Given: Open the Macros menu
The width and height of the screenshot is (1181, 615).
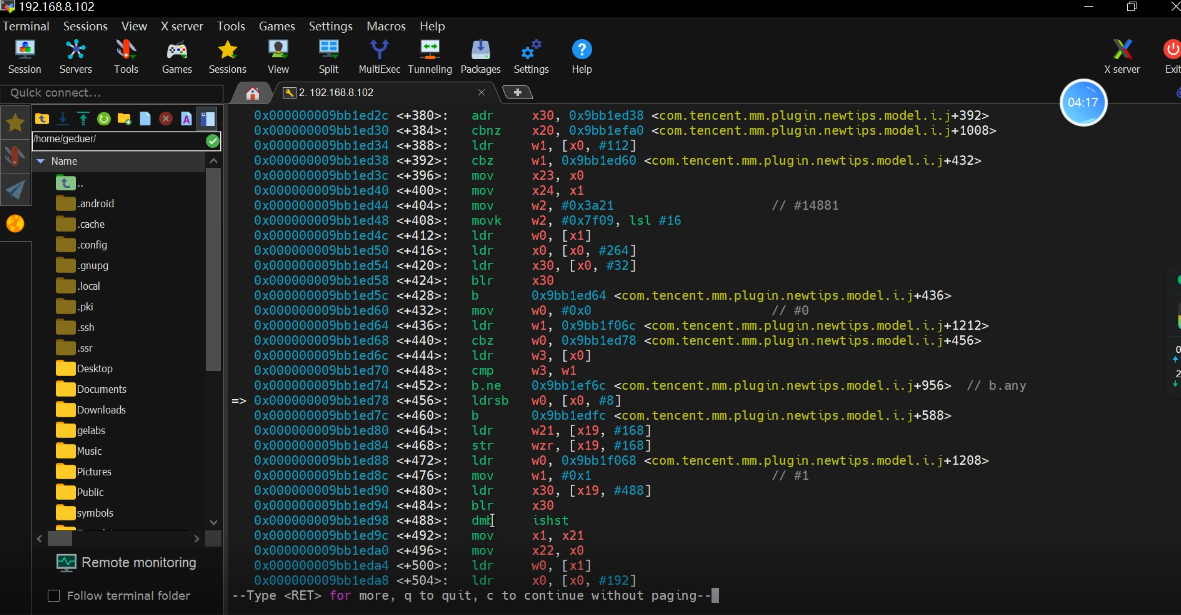Looking at the screenshot, I should [386, 26].
